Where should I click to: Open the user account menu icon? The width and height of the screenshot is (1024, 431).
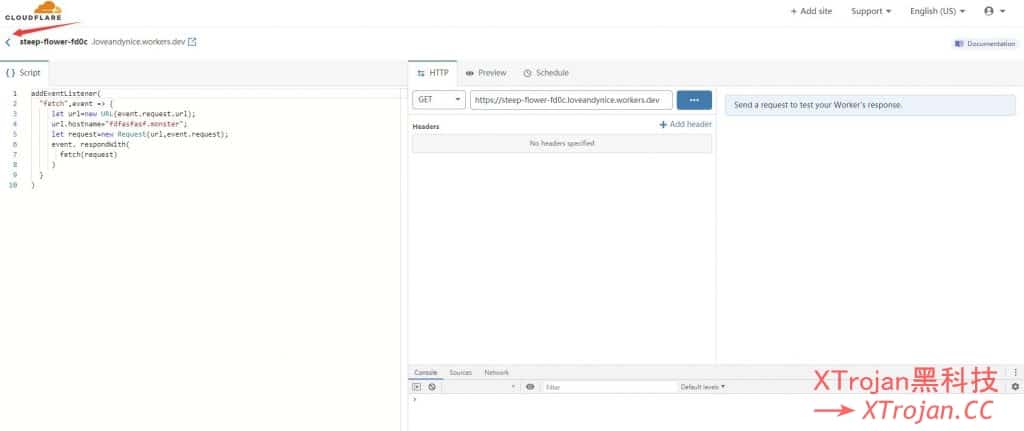coord(994,11)
